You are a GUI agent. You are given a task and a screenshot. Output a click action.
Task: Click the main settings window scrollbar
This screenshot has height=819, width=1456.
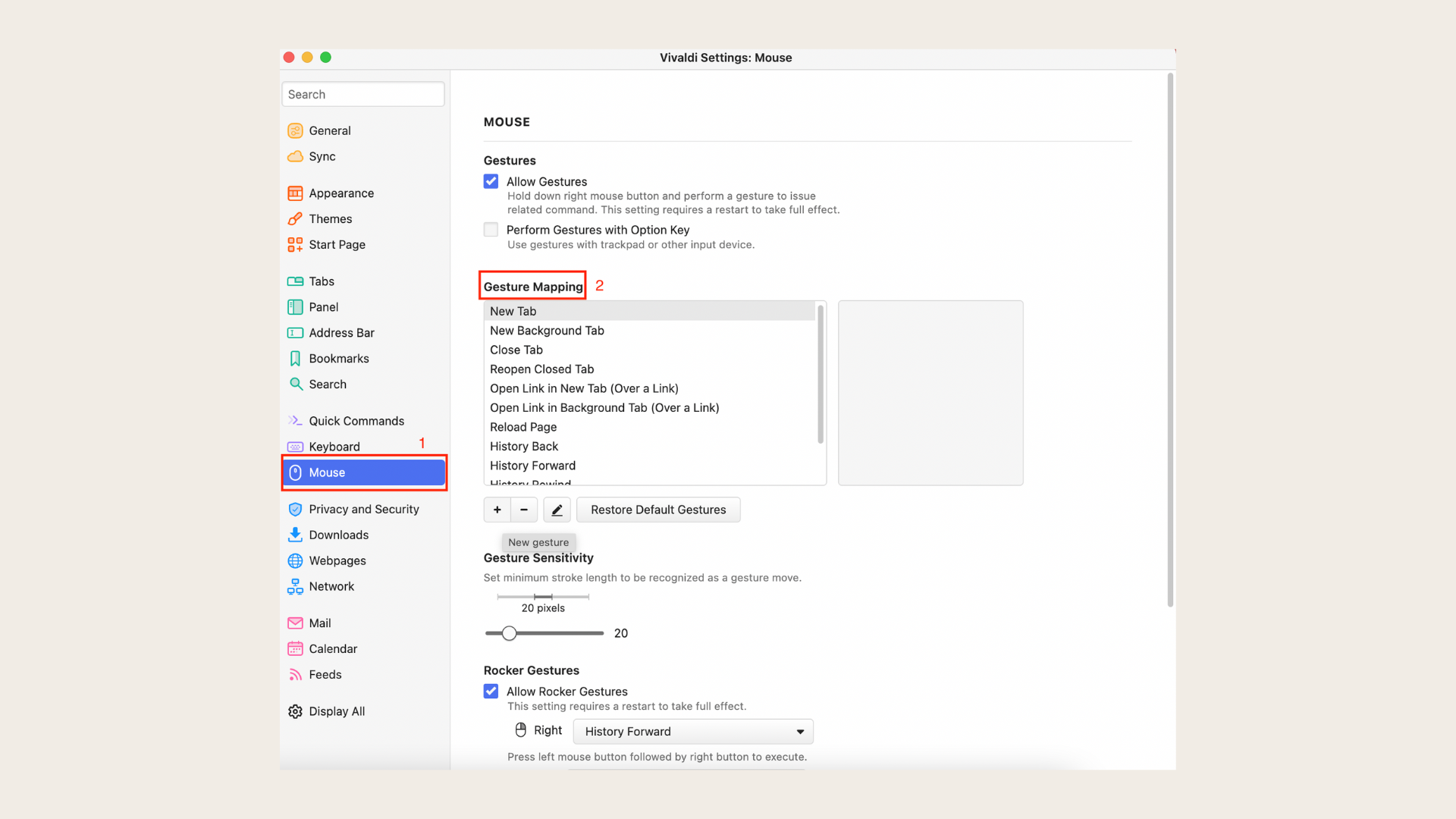(1170, 340)
